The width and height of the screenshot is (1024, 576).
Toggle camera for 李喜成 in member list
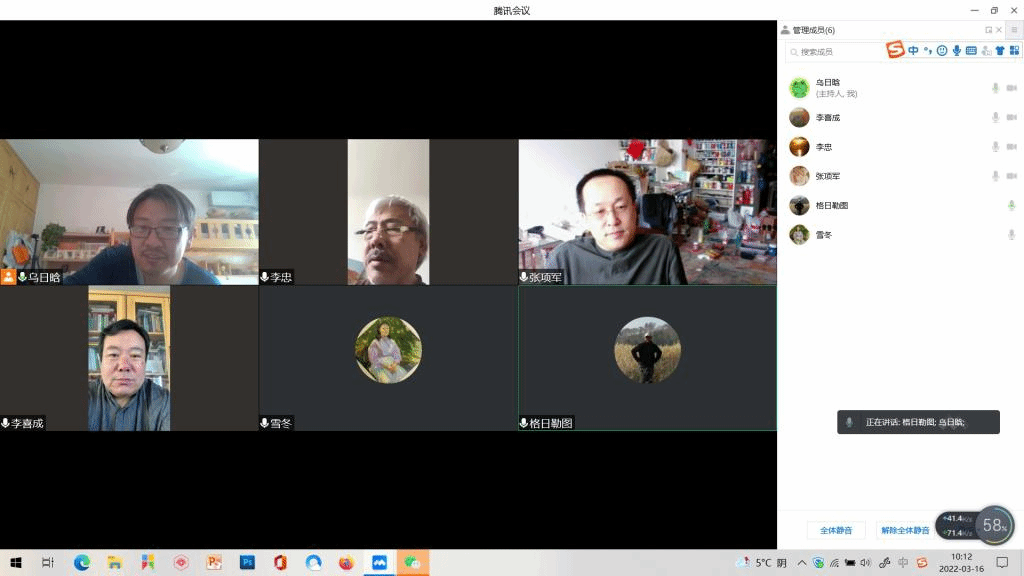(x=1011, y=118)
